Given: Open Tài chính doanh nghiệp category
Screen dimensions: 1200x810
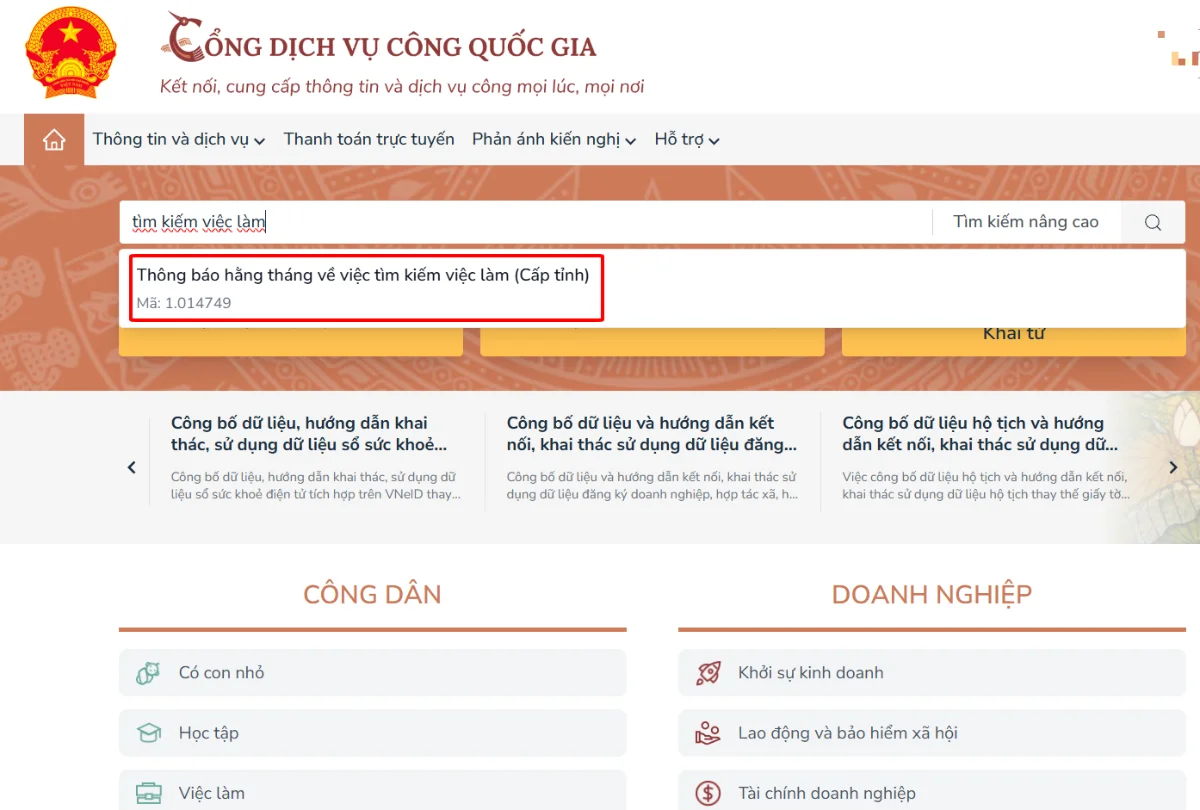Looking at the screenshot, I should pyautogui.click(x=932, y=791).
